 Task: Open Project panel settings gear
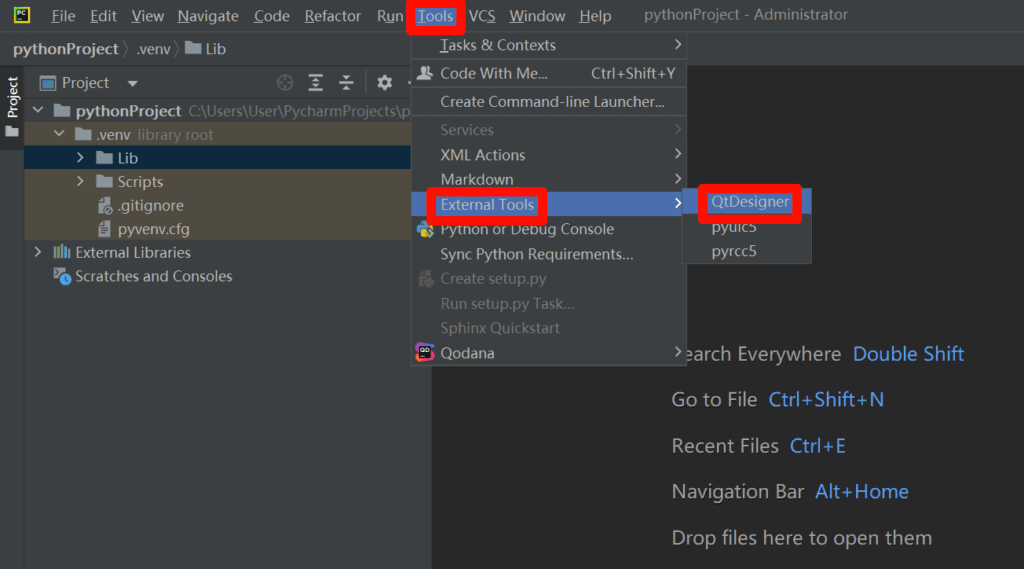385,83
